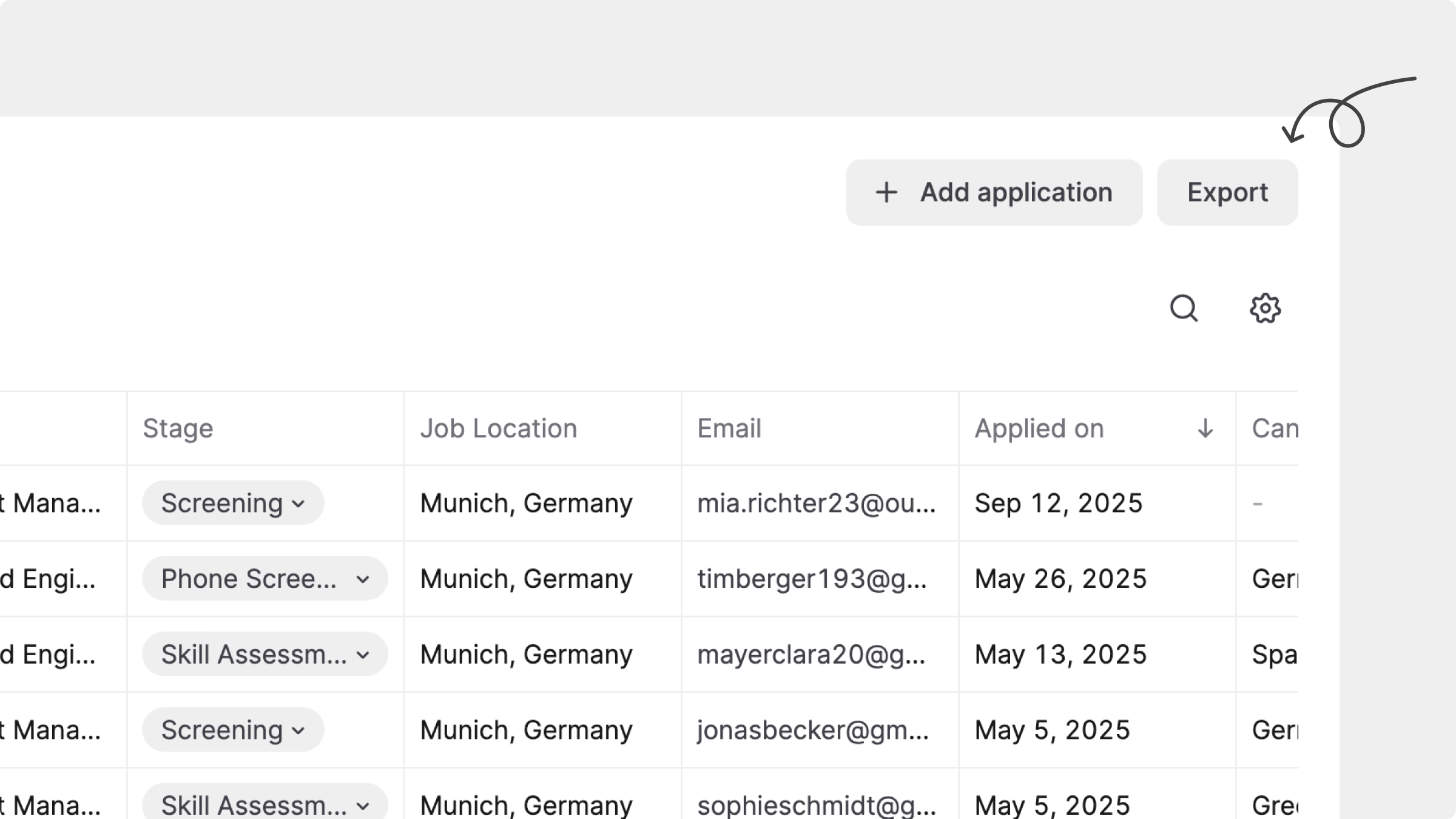Click the plus icon in Add application
The image size is (1456, 819).
[886, 192]
